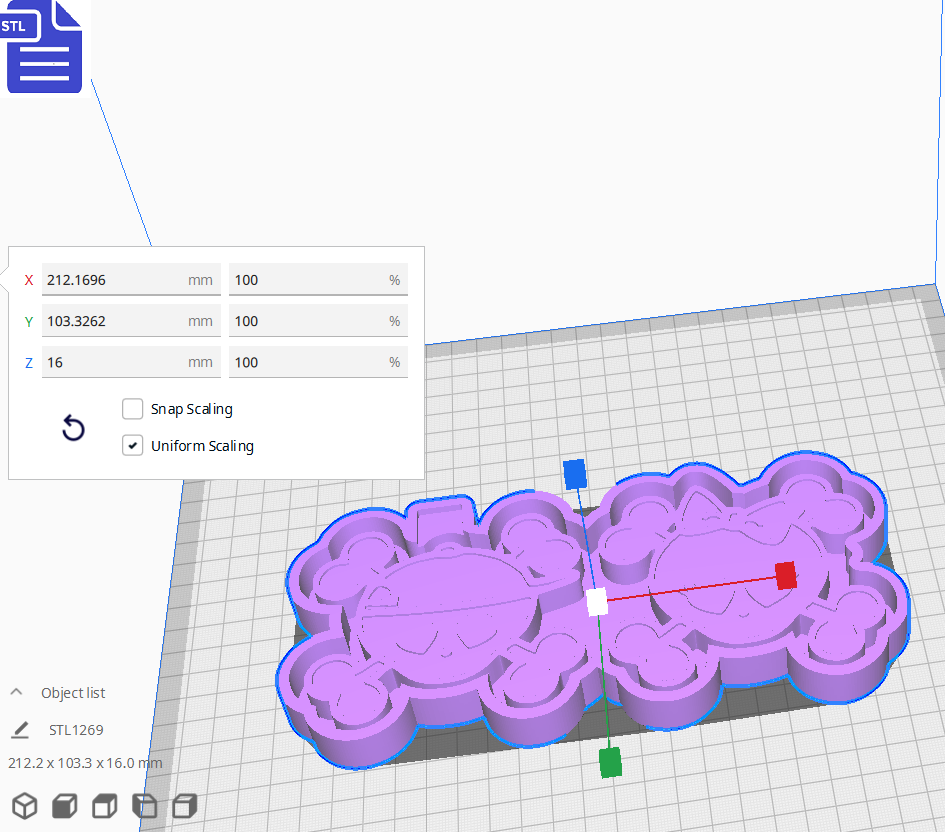Collapse the Object list chevron
Screen dimensions: 945x832
point(17,692)
